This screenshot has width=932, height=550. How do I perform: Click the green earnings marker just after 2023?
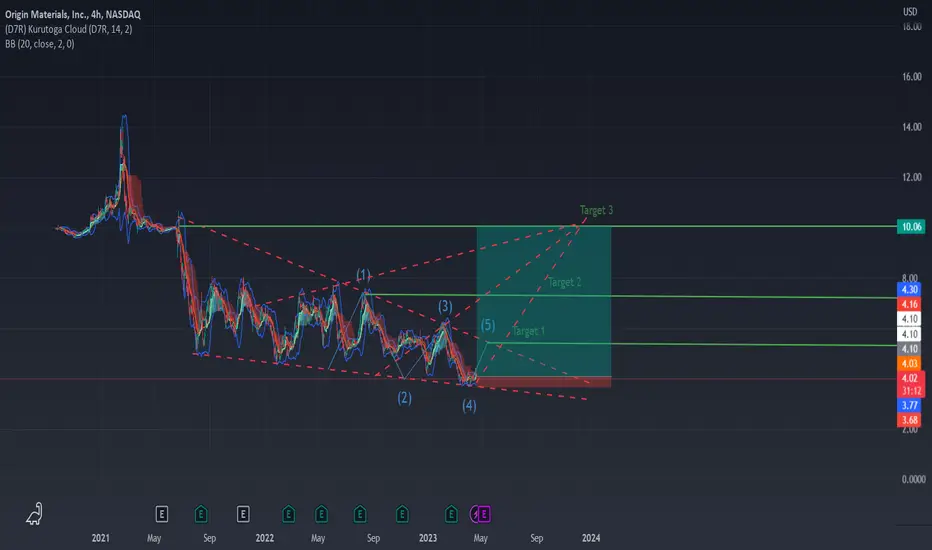[x=451, y=514]
